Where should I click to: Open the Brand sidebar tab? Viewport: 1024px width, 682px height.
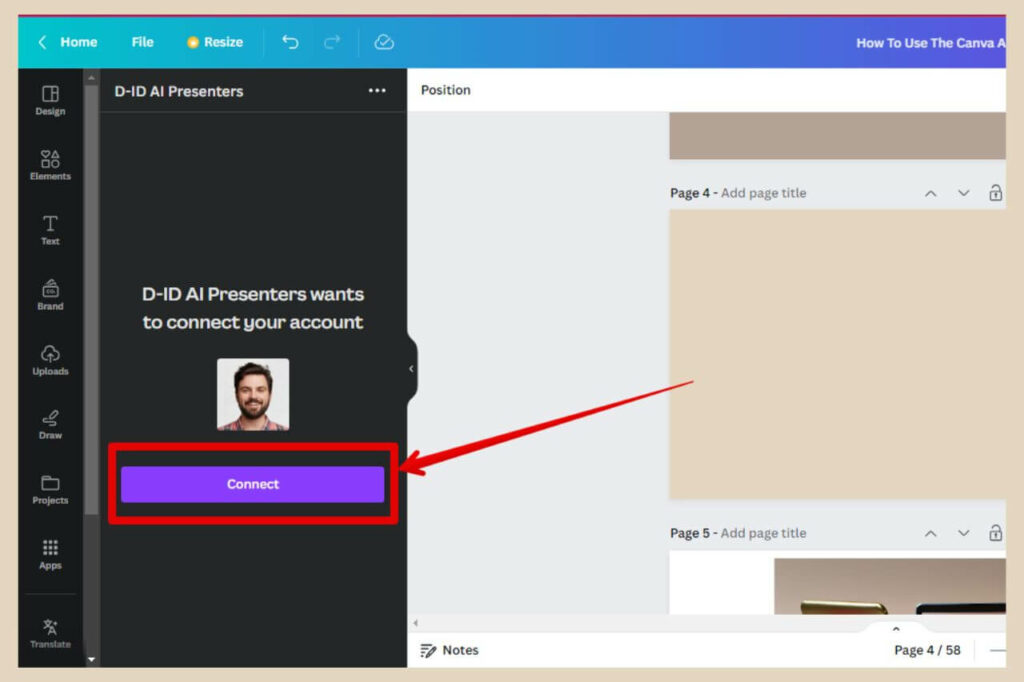[x=50, y=295]
